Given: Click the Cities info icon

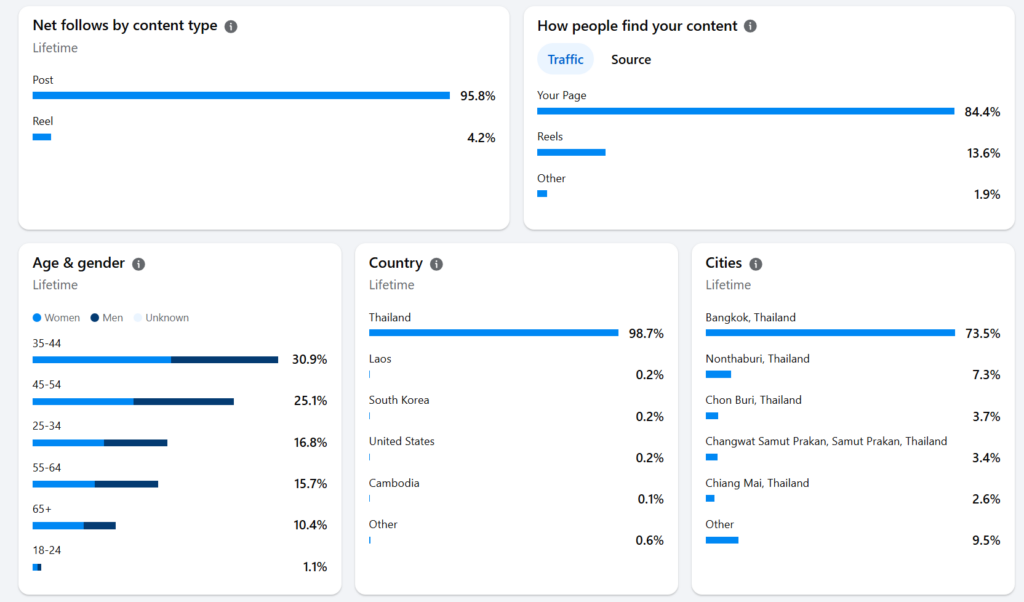Looking at the screenshot, I should click(756, 264).
